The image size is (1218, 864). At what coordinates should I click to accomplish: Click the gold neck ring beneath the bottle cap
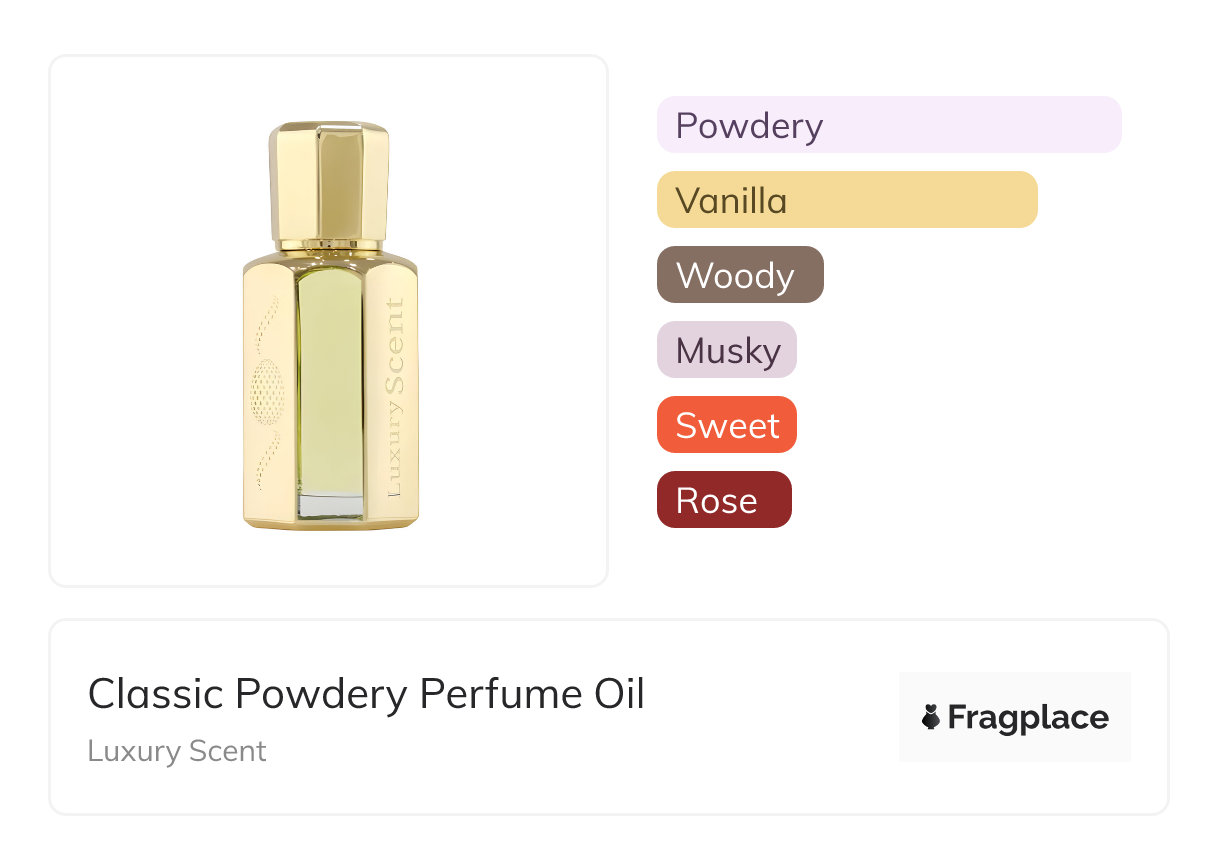[x=329, y=244]
